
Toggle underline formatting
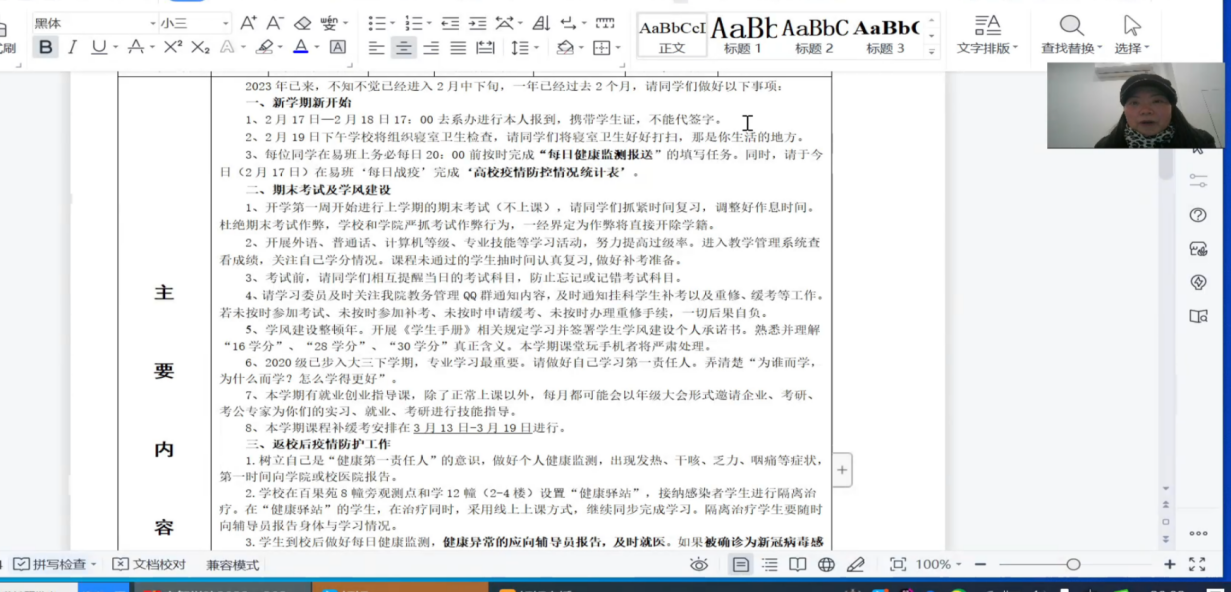coord(98,47)
